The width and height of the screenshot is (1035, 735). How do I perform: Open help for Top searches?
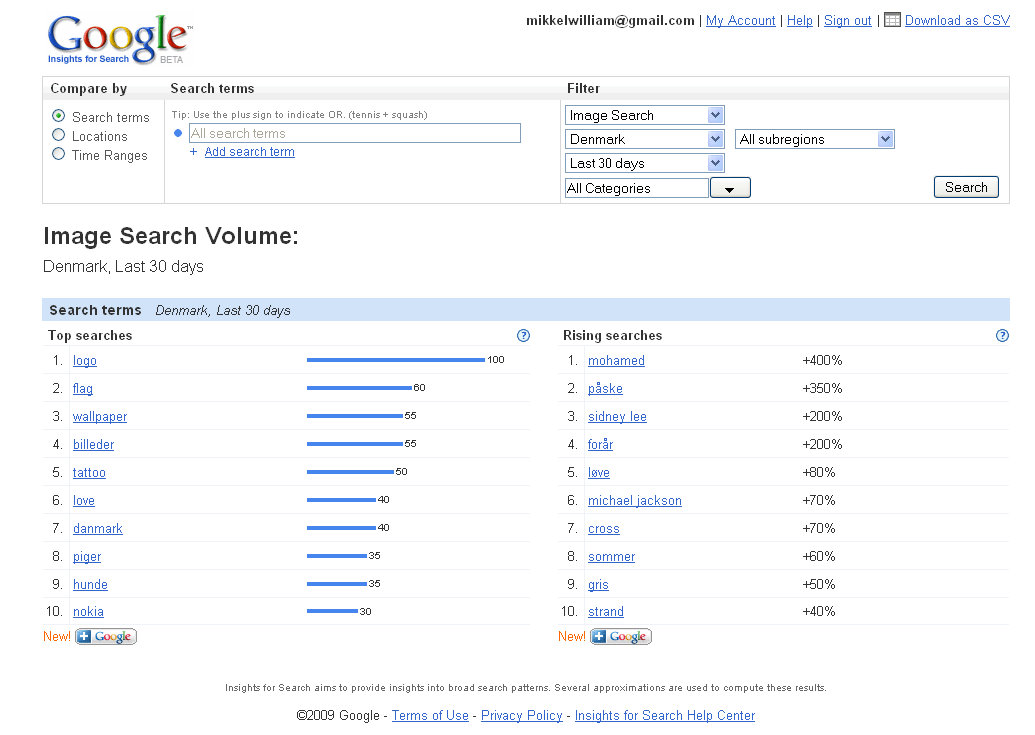(523, 336)
